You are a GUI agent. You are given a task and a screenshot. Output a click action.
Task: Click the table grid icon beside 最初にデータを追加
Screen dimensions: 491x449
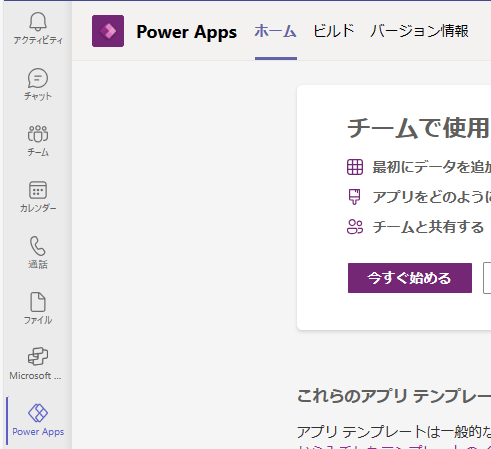point(355,167)
